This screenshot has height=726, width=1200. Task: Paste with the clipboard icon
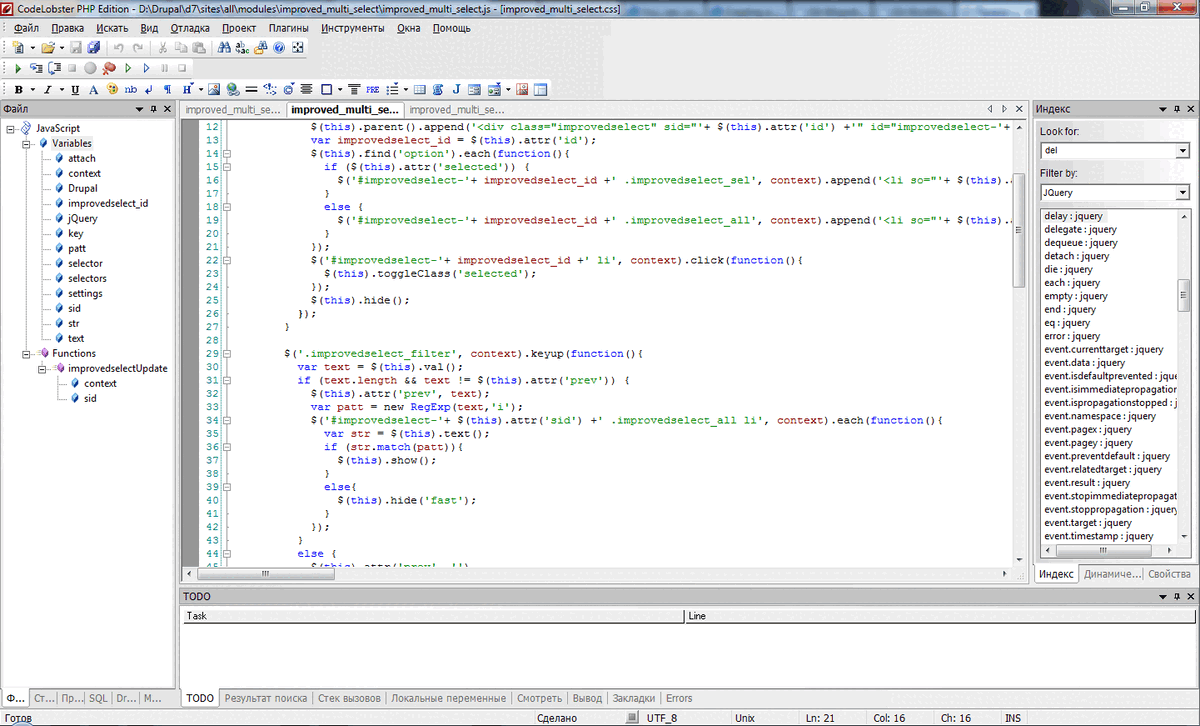pos(199,47)
